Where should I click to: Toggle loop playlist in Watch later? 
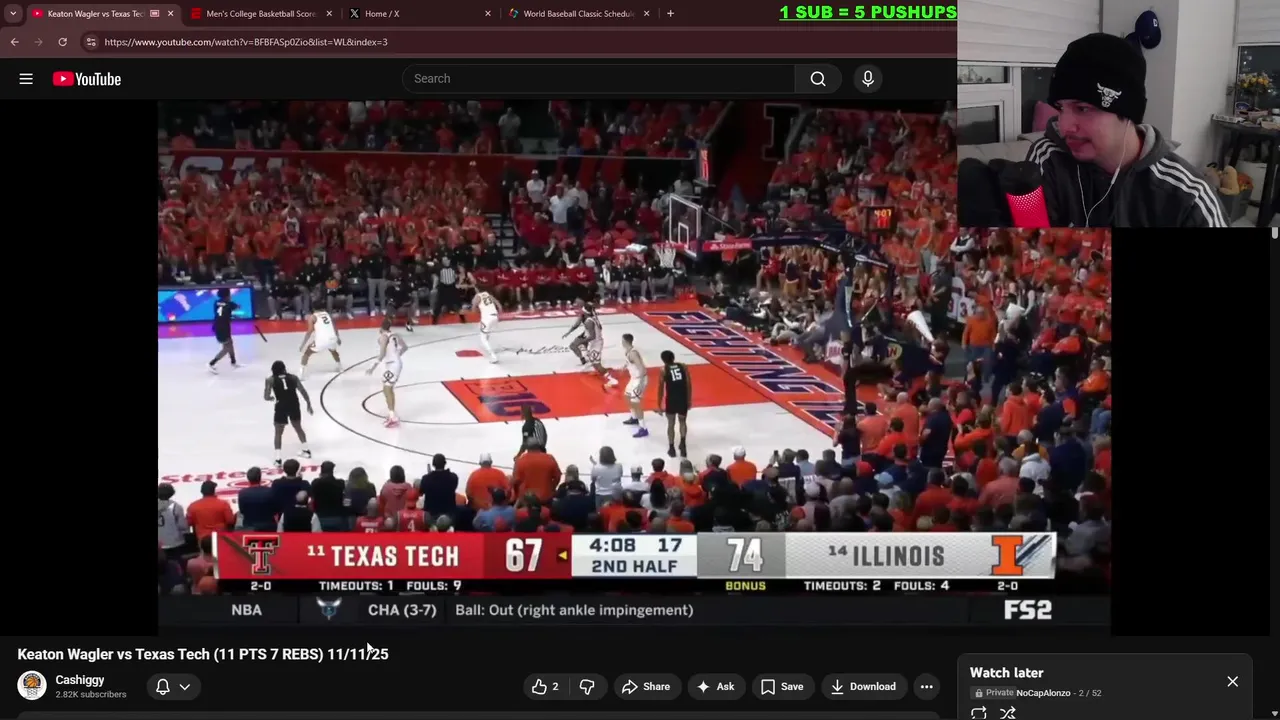click(x=979, y=713)
